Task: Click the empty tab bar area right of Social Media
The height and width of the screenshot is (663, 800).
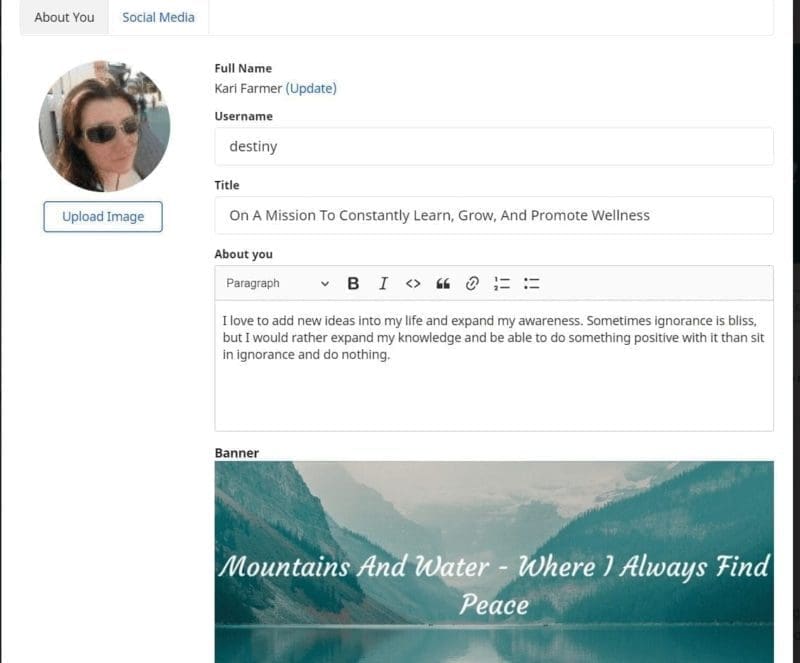Action: coord(491,17)
